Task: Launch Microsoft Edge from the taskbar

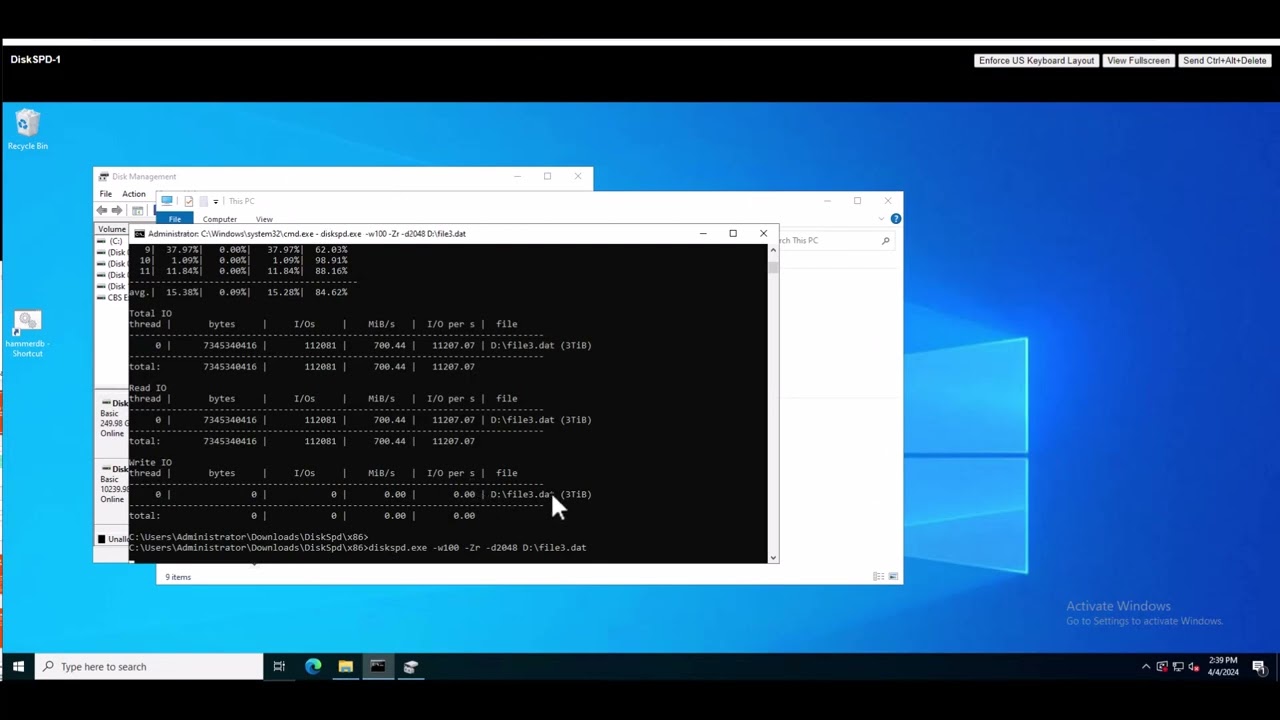Action: (x=313, y=667)
